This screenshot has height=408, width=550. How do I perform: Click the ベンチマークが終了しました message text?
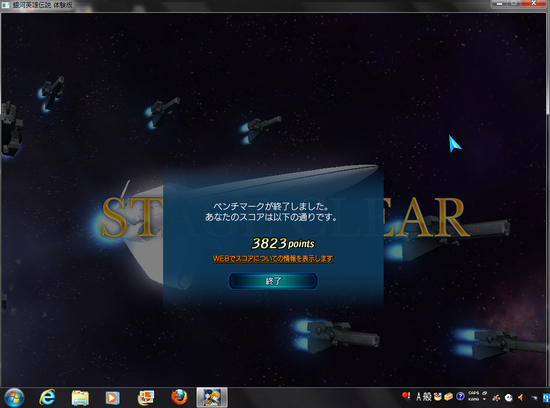click(271, 206)
